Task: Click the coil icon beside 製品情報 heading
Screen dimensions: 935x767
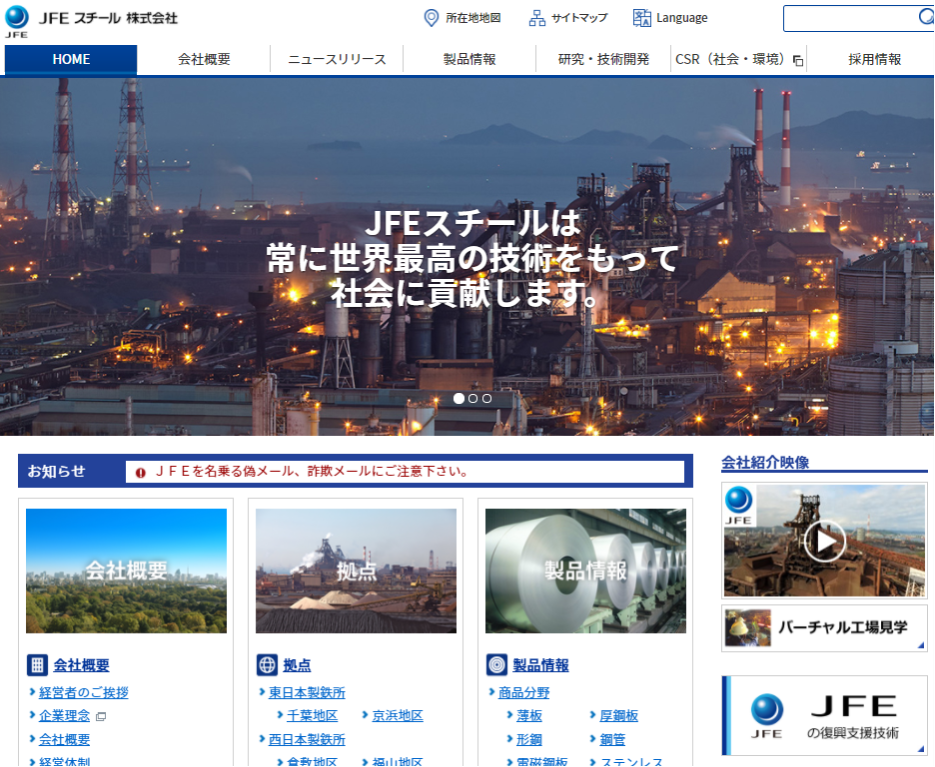Action: (497, 664)
